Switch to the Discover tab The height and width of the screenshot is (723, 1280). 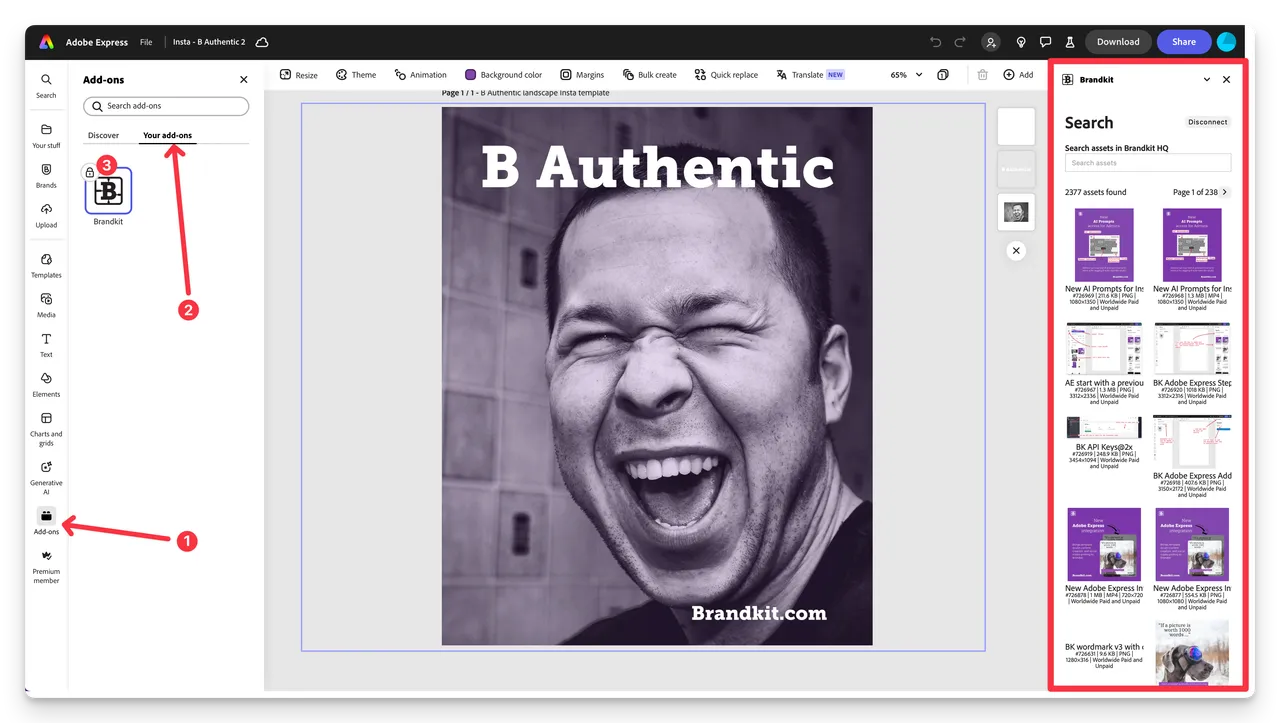(103, 135)
